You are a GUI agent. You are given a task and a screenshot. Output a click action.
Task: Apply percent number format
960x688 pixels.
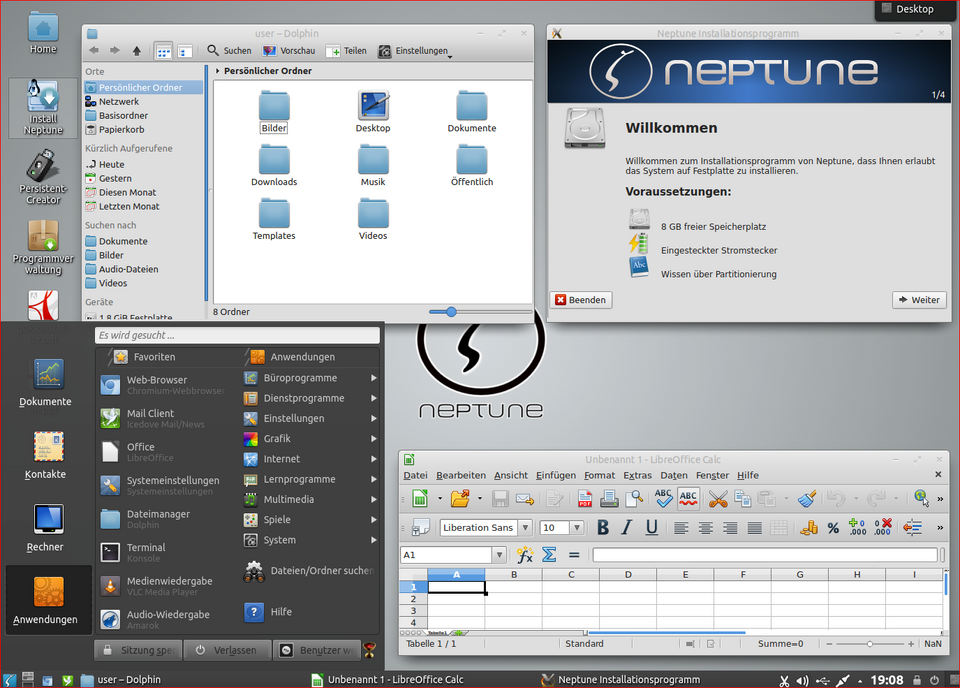pyautogui.click(x=833, y=527)
